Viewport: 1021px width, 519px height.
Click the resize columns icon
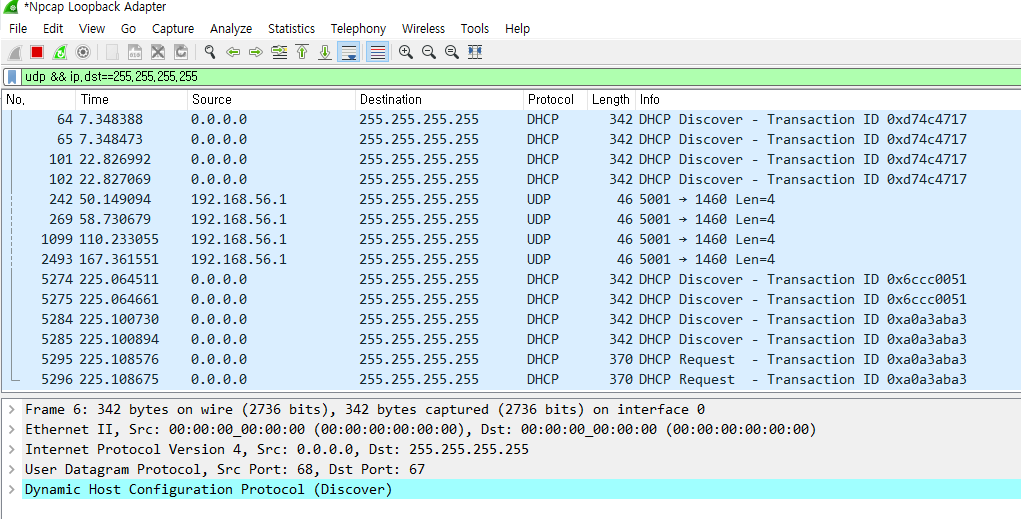(x=475, y=52)
